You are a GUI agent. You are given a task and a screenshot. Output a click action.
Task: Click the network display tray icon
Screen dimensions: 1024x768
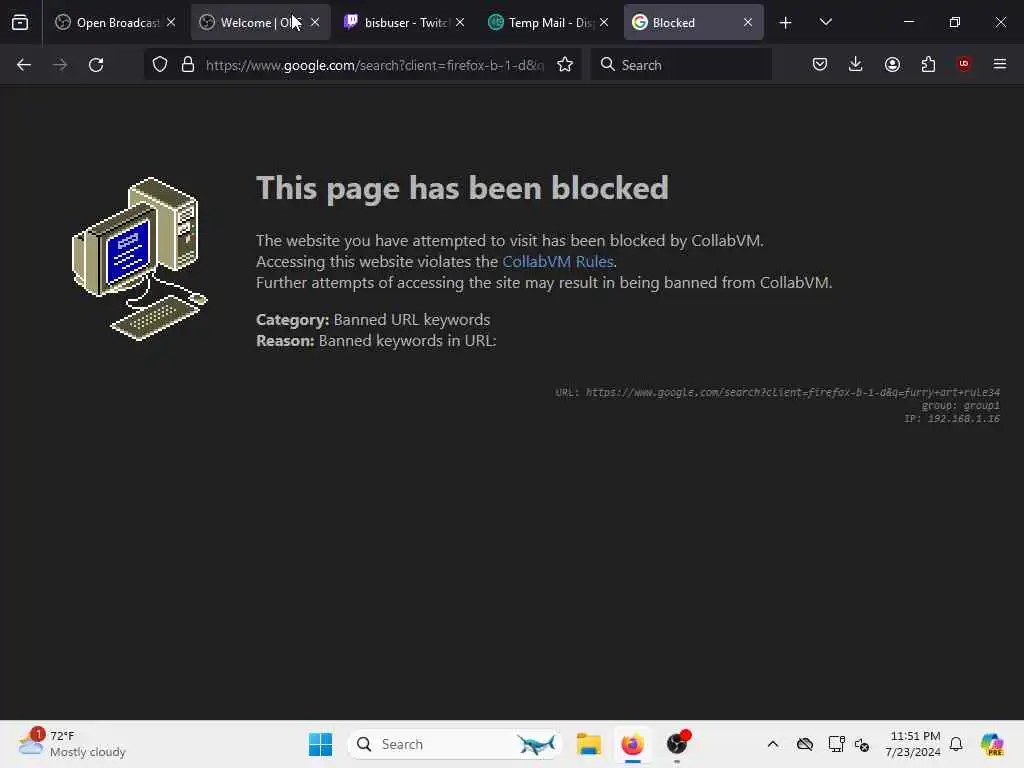836,744
